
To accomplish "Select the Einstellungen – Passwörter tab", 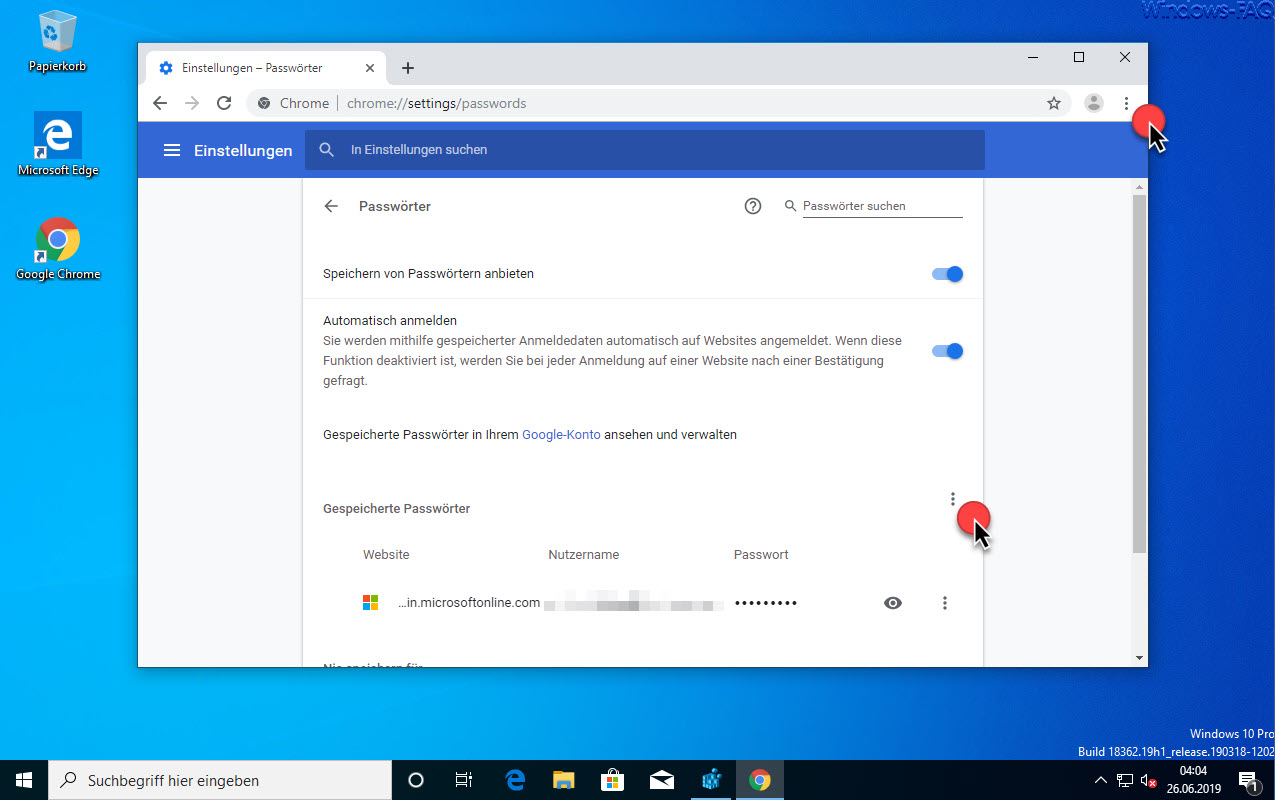I will click(x=265, y=68).
